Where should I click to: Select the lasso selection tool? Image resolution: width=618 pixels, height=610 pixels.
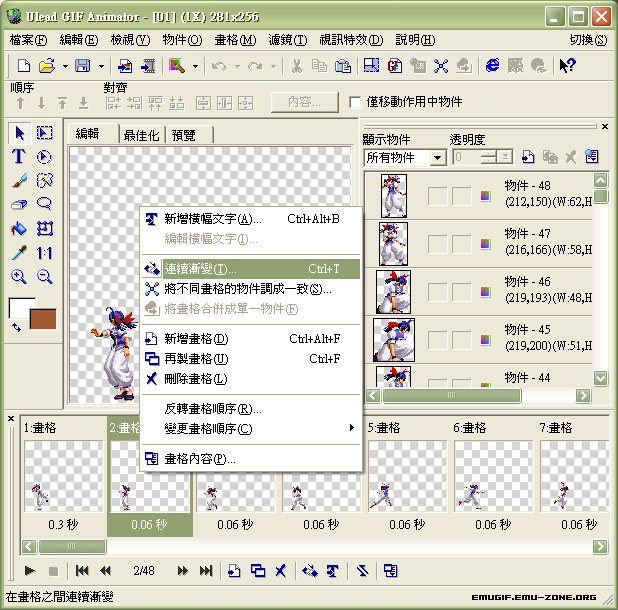45,204
